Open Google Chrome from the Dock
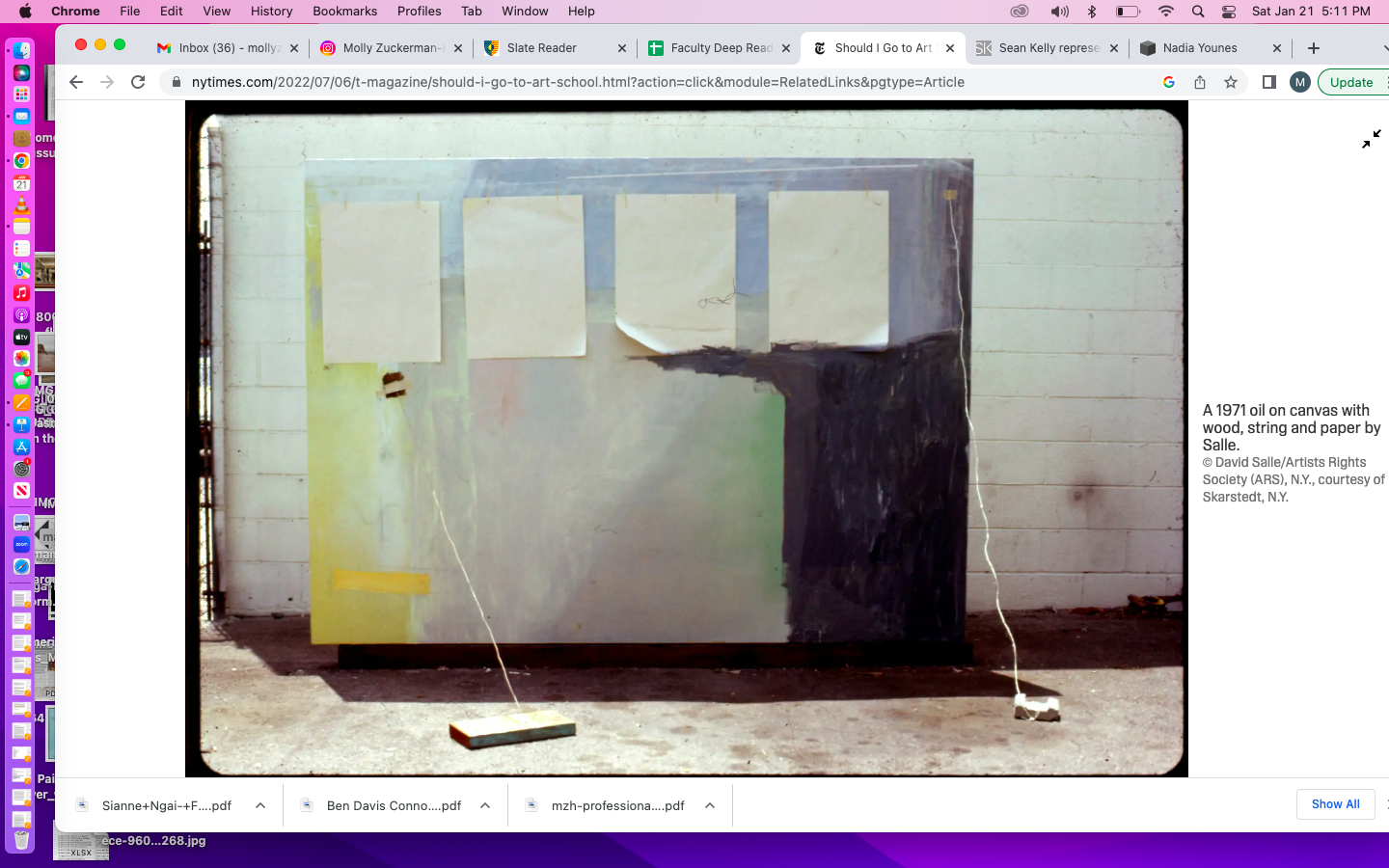1389x868 pixels. click(21, 161)
